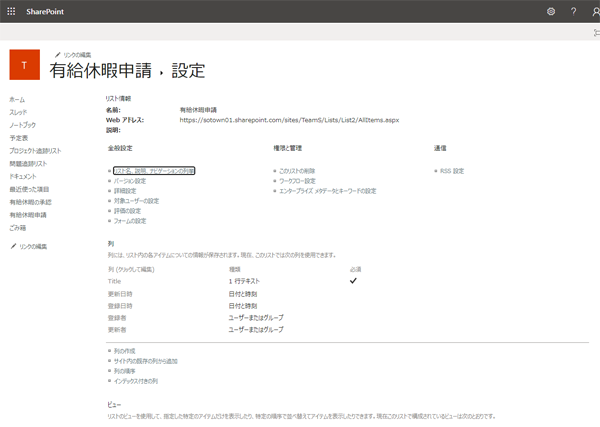This screenshot has height=427, width=600.
Task: Click the ビュー section heading
Action: click(114, 404)
